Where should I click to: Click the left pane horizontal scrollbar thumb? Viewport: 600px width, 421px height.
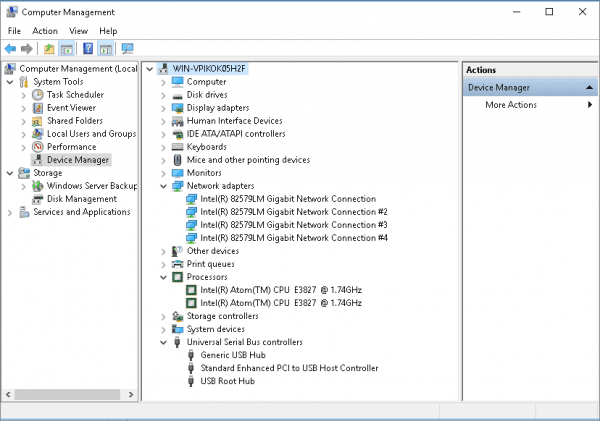67,394
